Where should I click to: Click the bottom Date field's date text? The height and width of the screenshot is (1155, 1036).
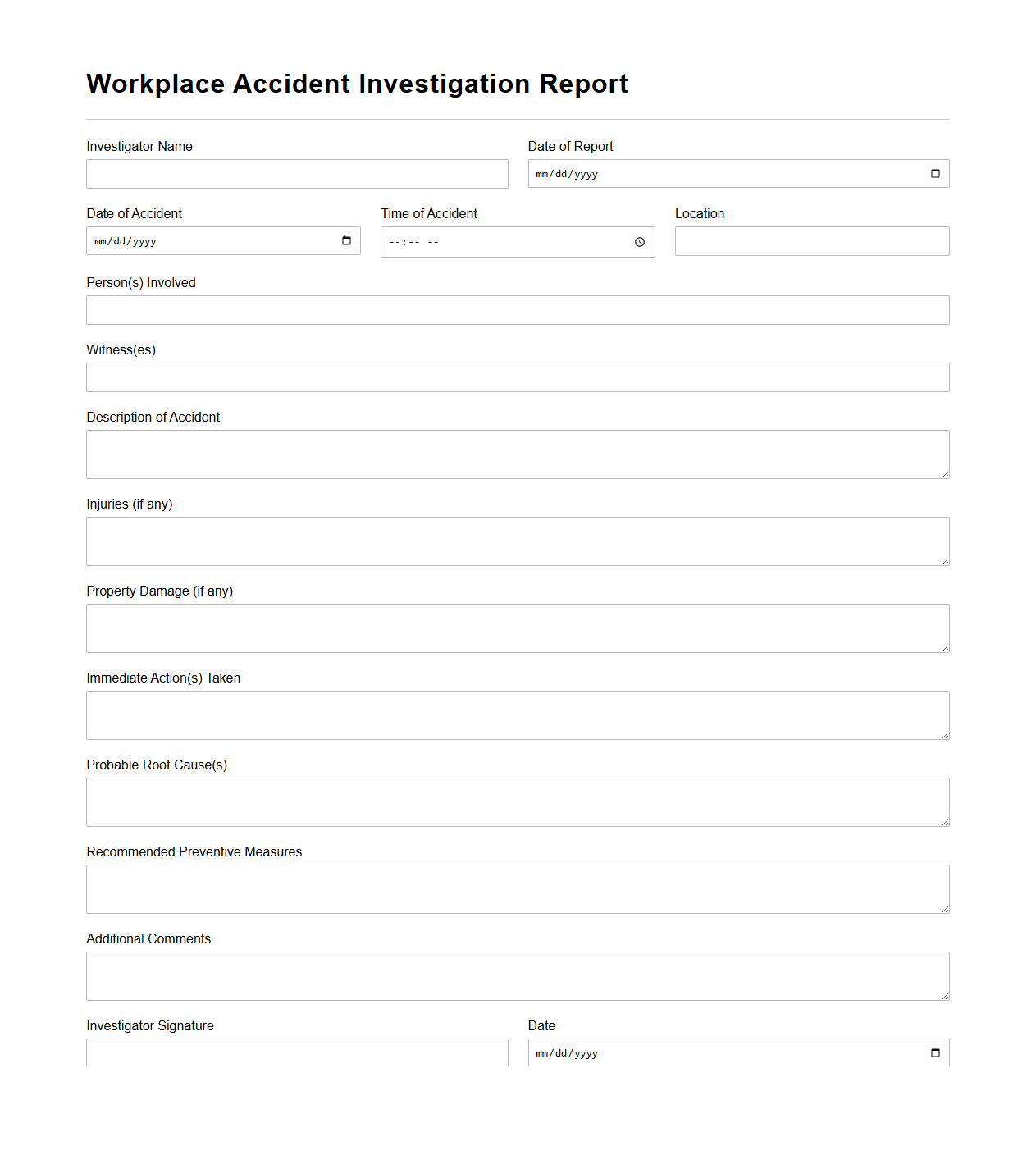coord(567,1053)
